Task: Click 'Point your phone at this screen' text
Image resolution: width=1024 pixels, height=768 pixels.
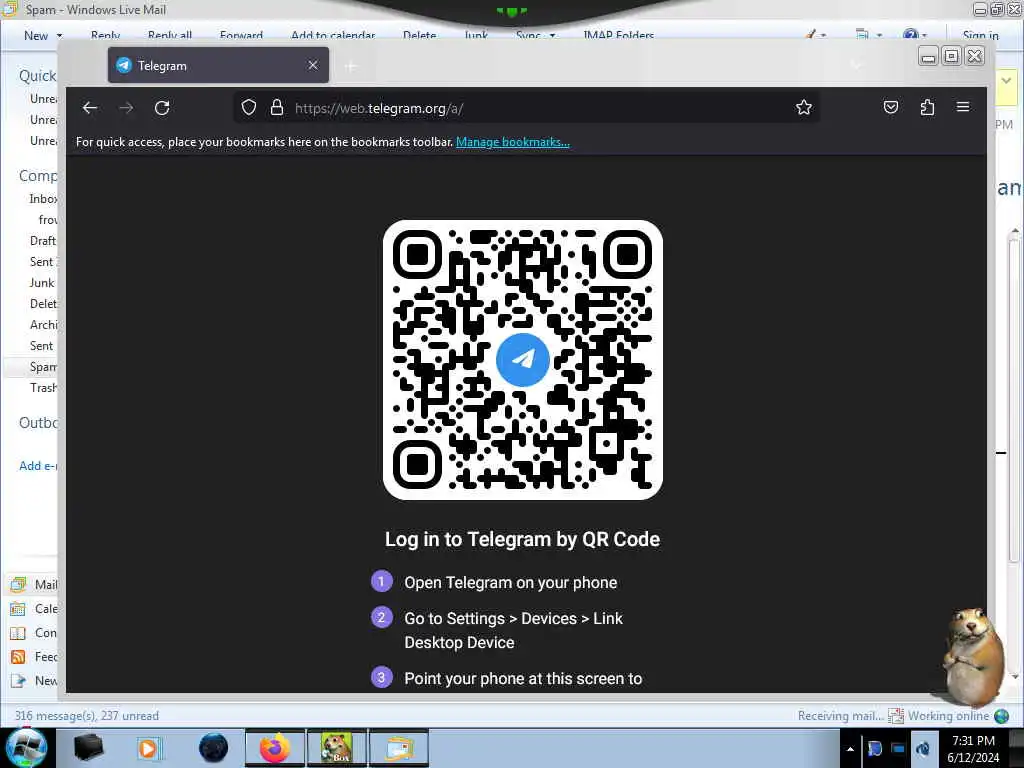Action: click(x=523, y=679)
